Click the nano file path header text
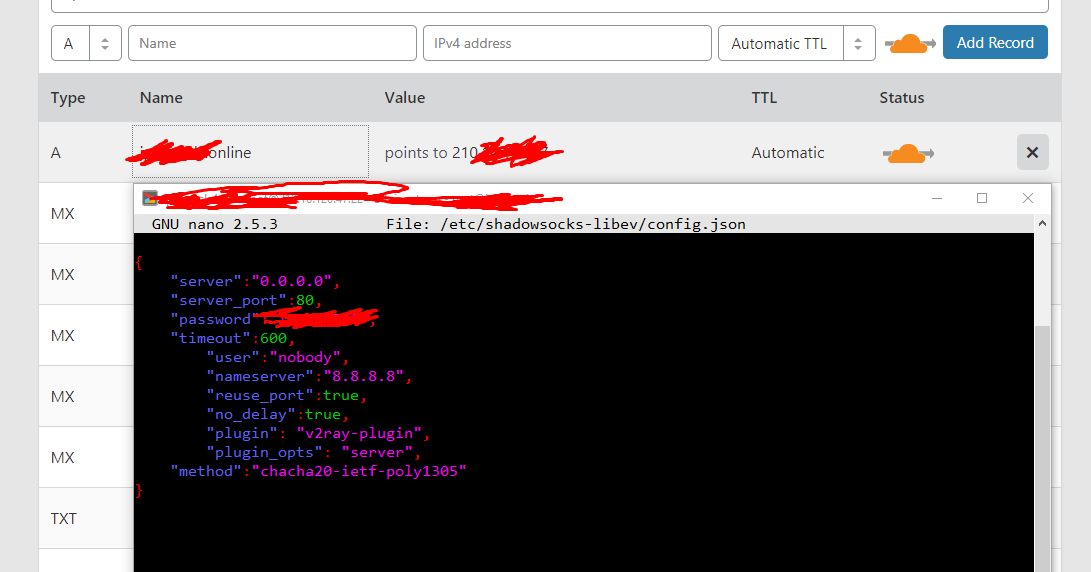The width and height of the screenshot is (1091, 572). [x=566, y=224]
